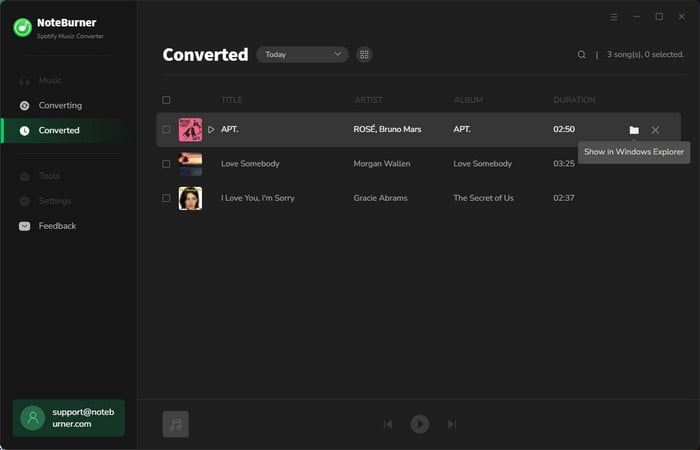Open the hamburger menu in title bar

click(614, 17)
